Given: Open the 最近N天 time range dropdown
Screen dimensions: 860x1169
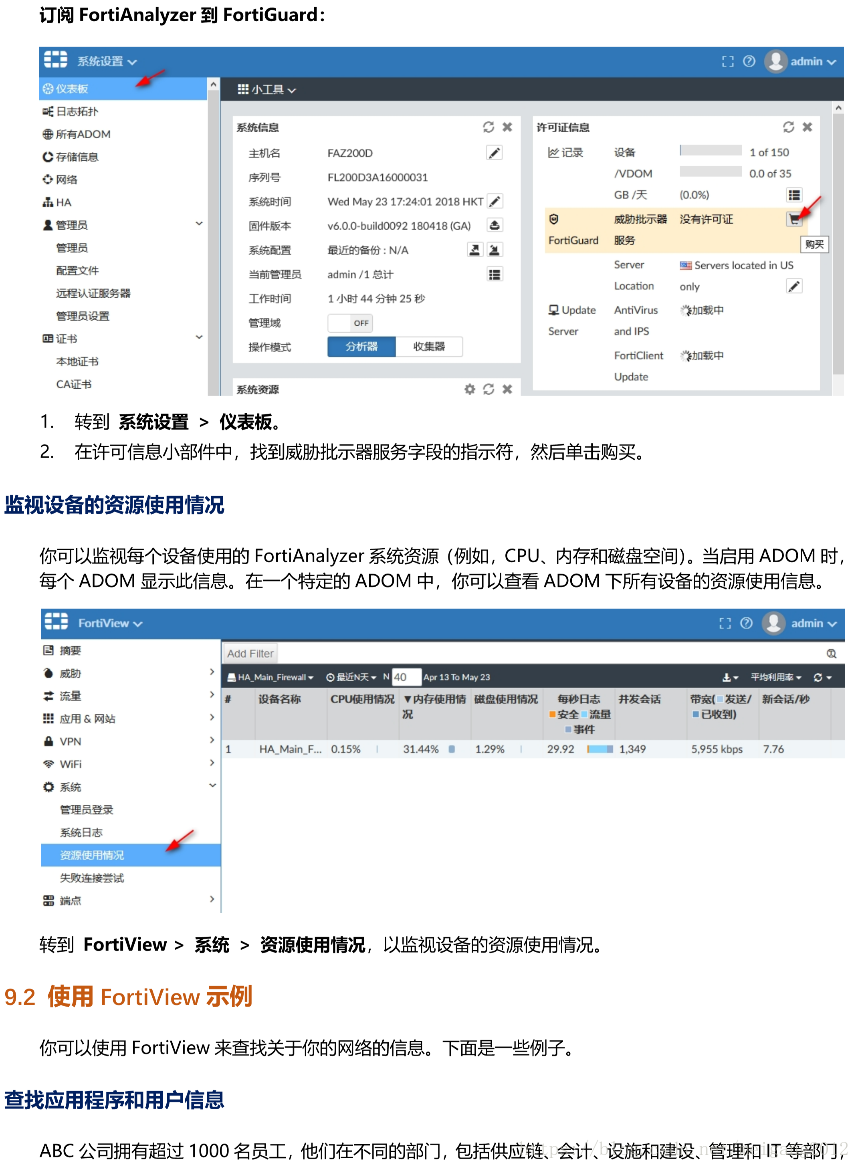Looking at the screenshot, I should (351, 677).
